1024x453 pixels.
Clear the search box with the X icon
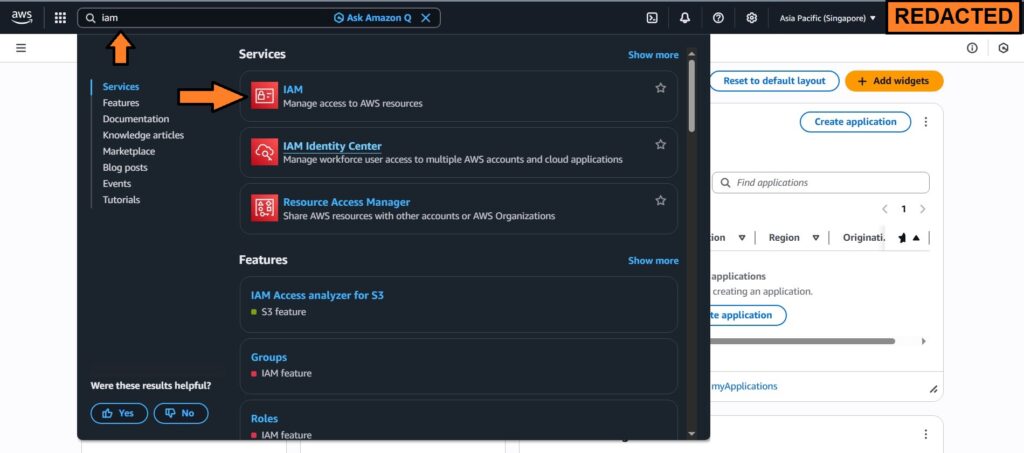click(426, 18)
